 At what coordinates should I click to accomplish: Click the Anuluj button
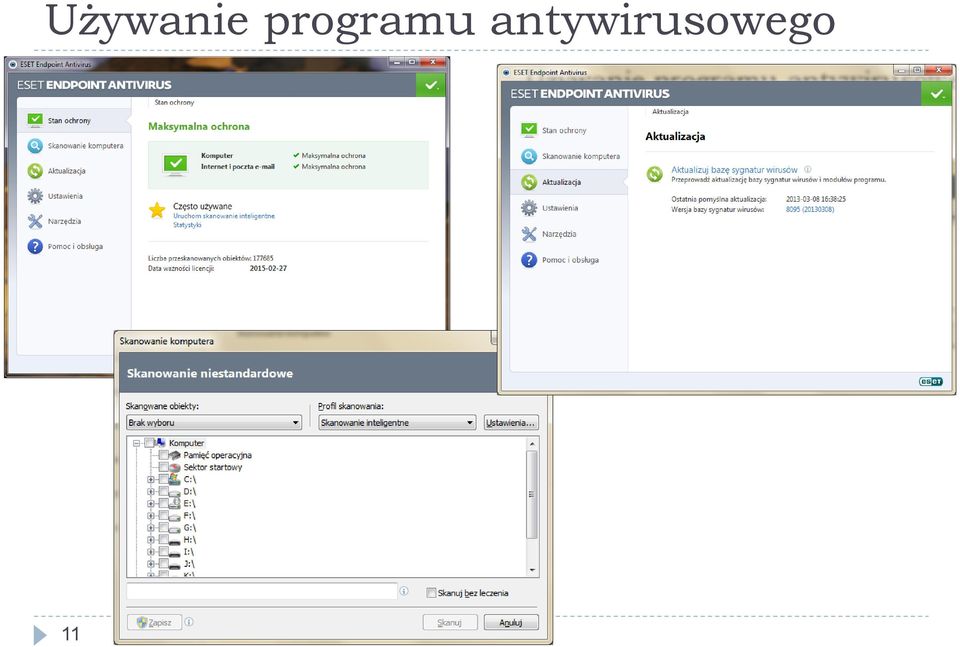[x=511, y=622]
